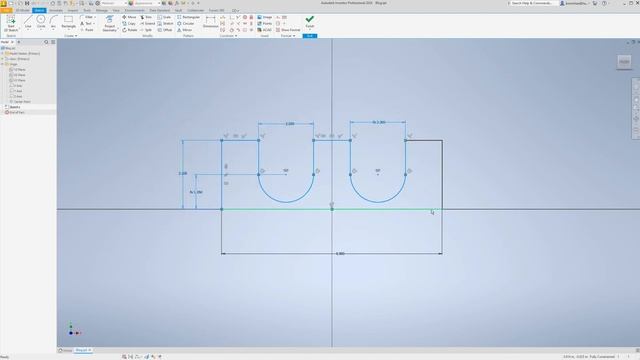Select the Rotate tool
Viewport: 640px width, 360px height.
tap(130, 30)
